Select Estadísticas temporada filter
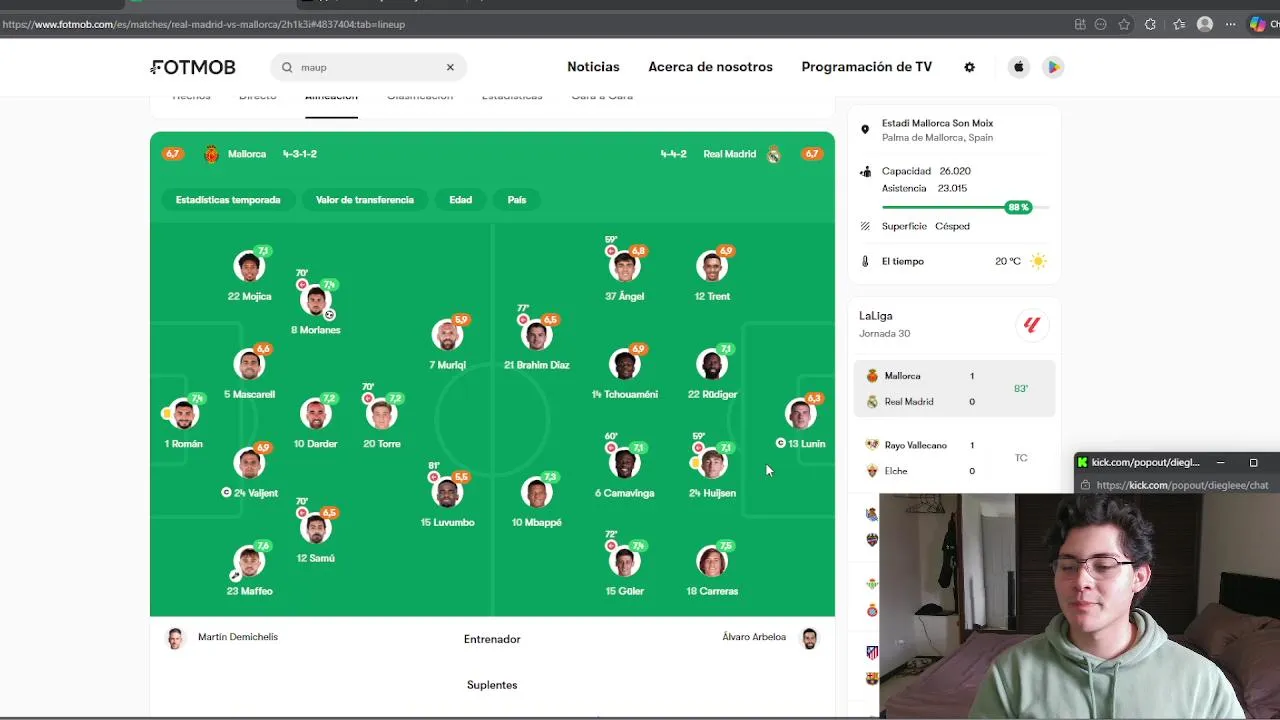The height and width of the screenshot is (720, 1280). pos(228,200)
